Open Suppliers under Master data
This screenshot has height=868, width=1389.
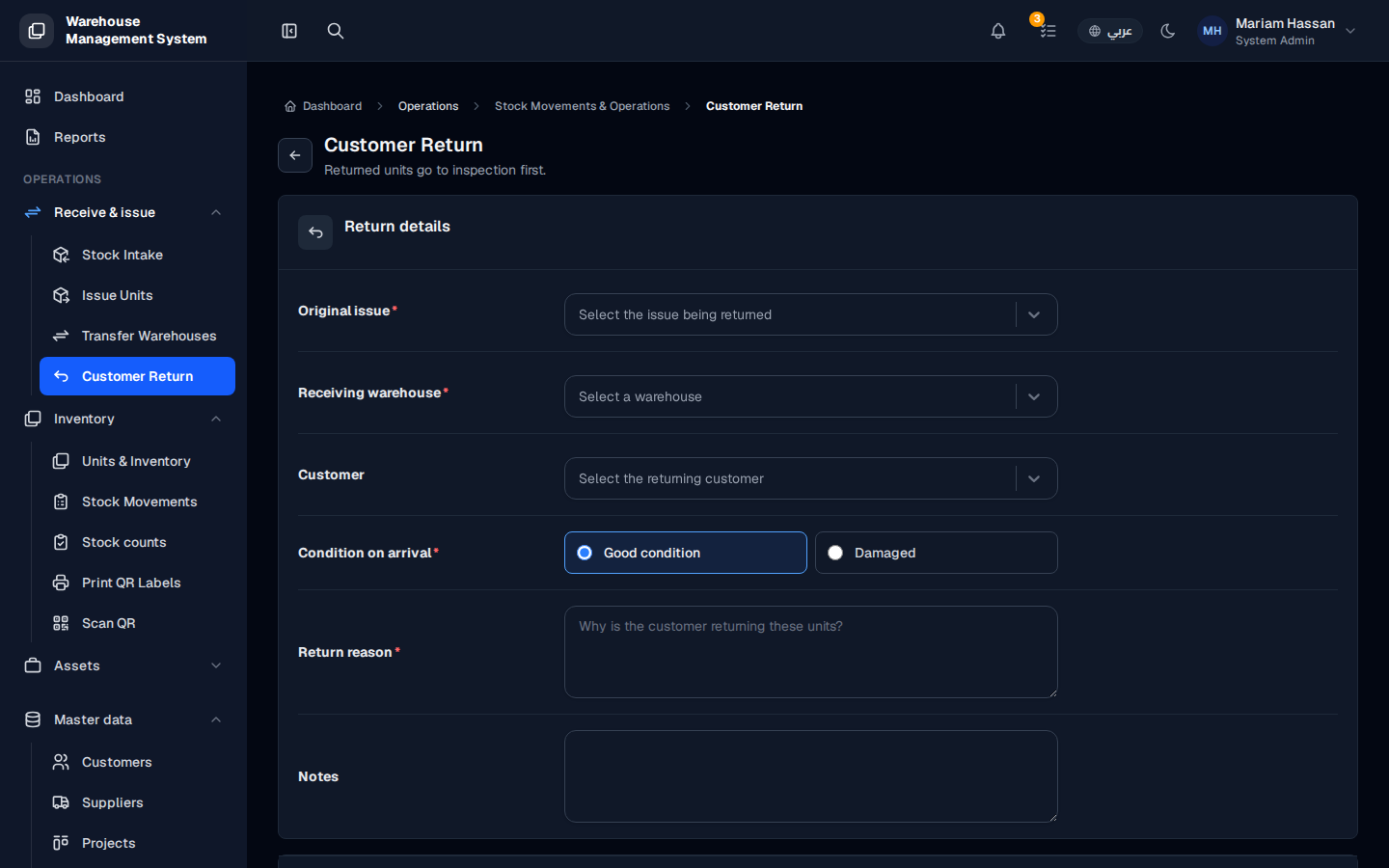[x=137, y=802]
